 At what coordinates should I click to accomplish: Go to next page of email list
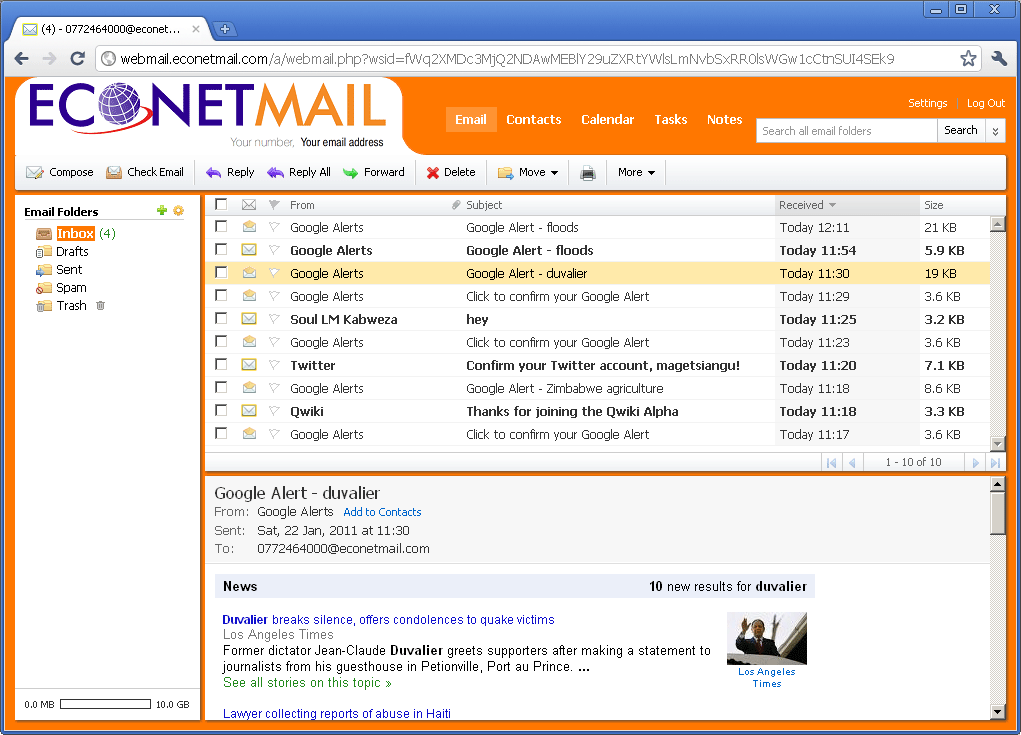click(x=975, y=462)
